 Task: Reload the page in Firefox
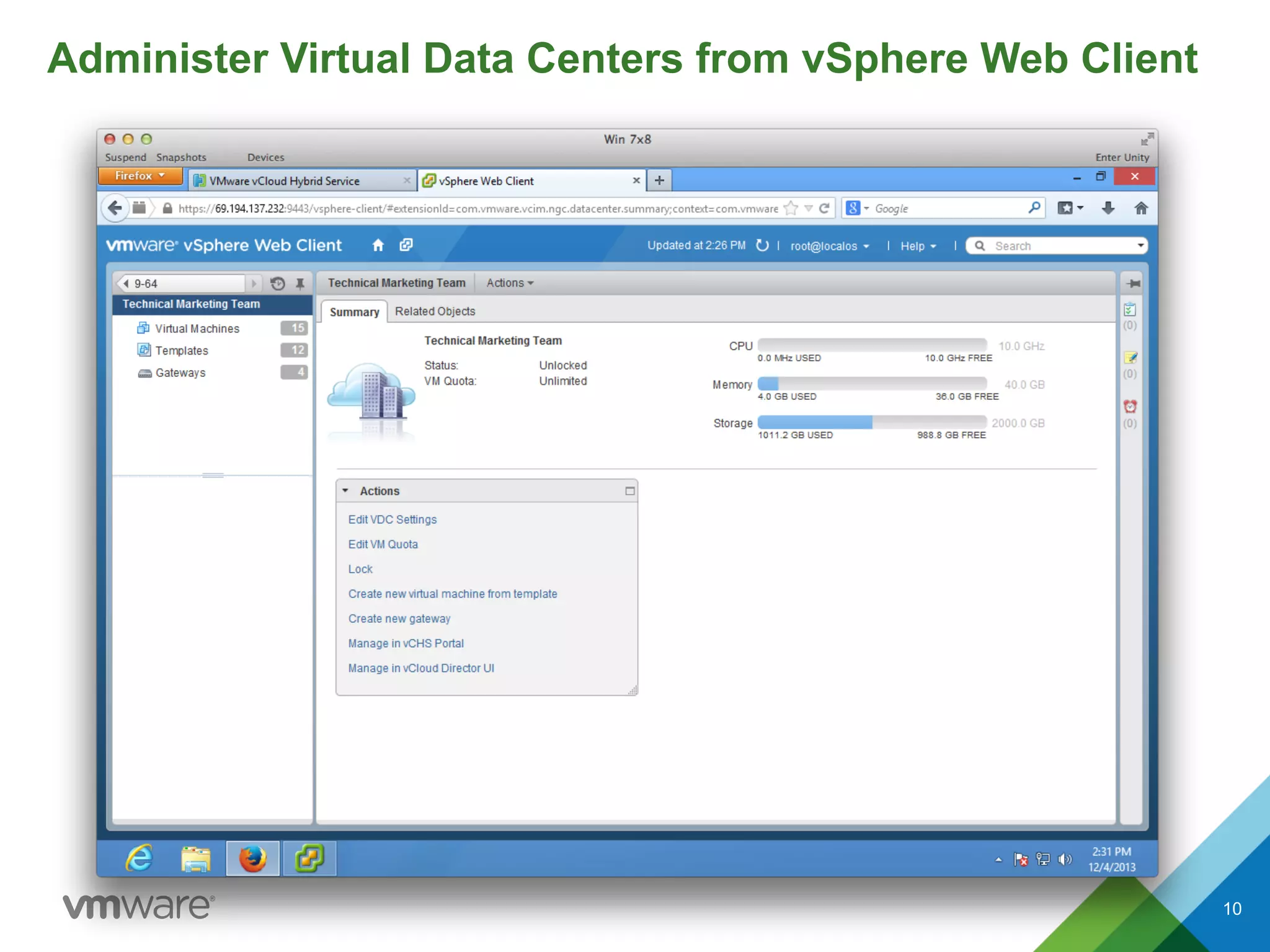pyautogui.click(x=824, y=208)
